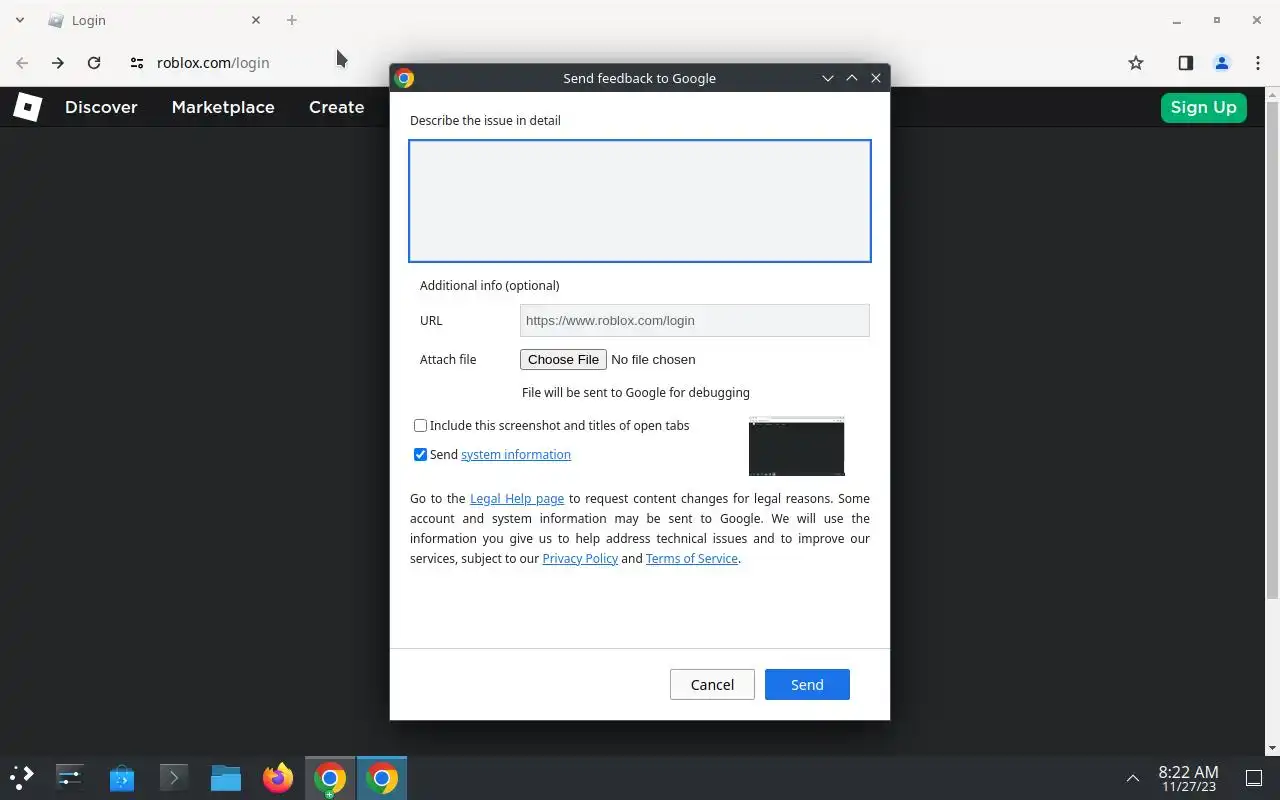
Task: Enable Include this screenshot checkbox
Action: [421, 425]
